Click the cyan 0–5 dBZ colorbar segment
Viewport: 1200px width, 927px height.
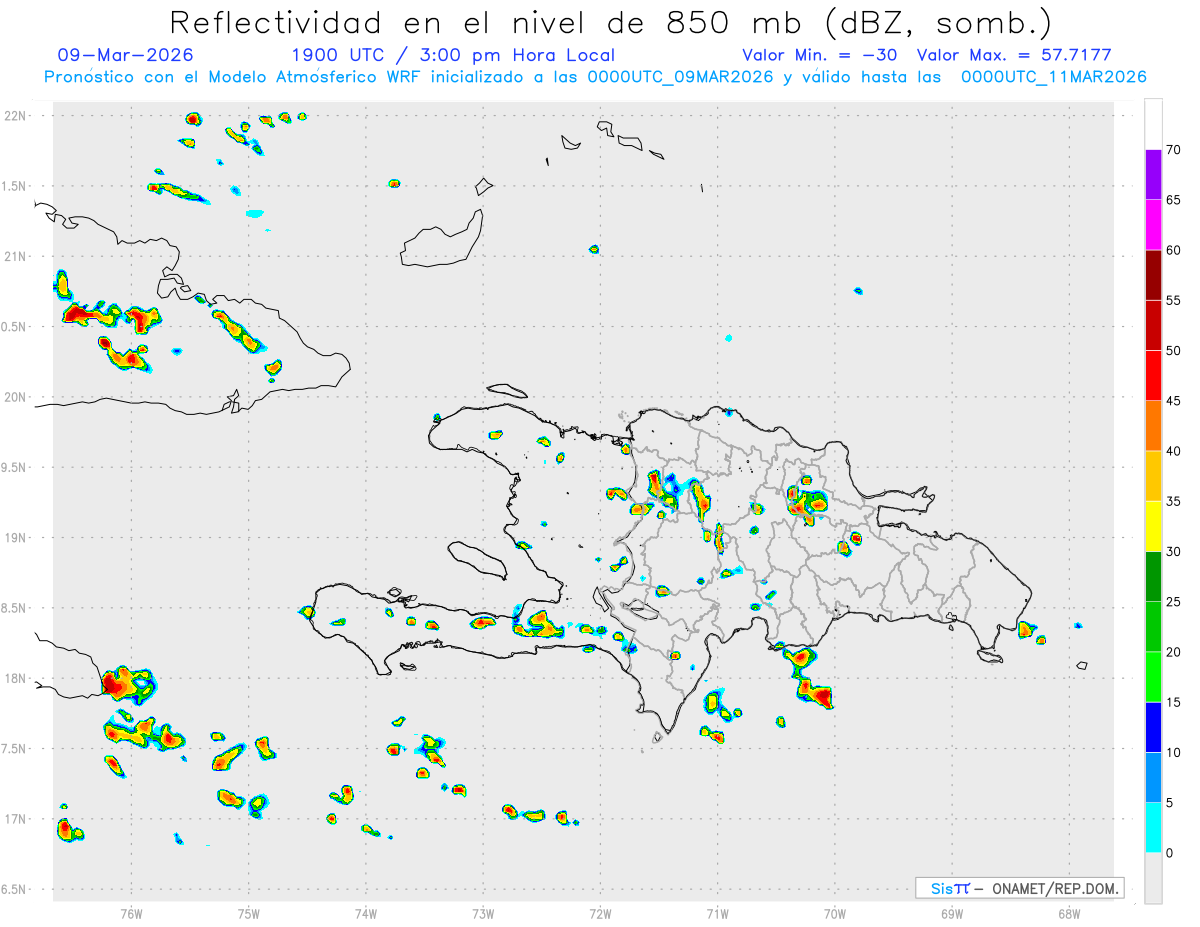coord(1153,828)
